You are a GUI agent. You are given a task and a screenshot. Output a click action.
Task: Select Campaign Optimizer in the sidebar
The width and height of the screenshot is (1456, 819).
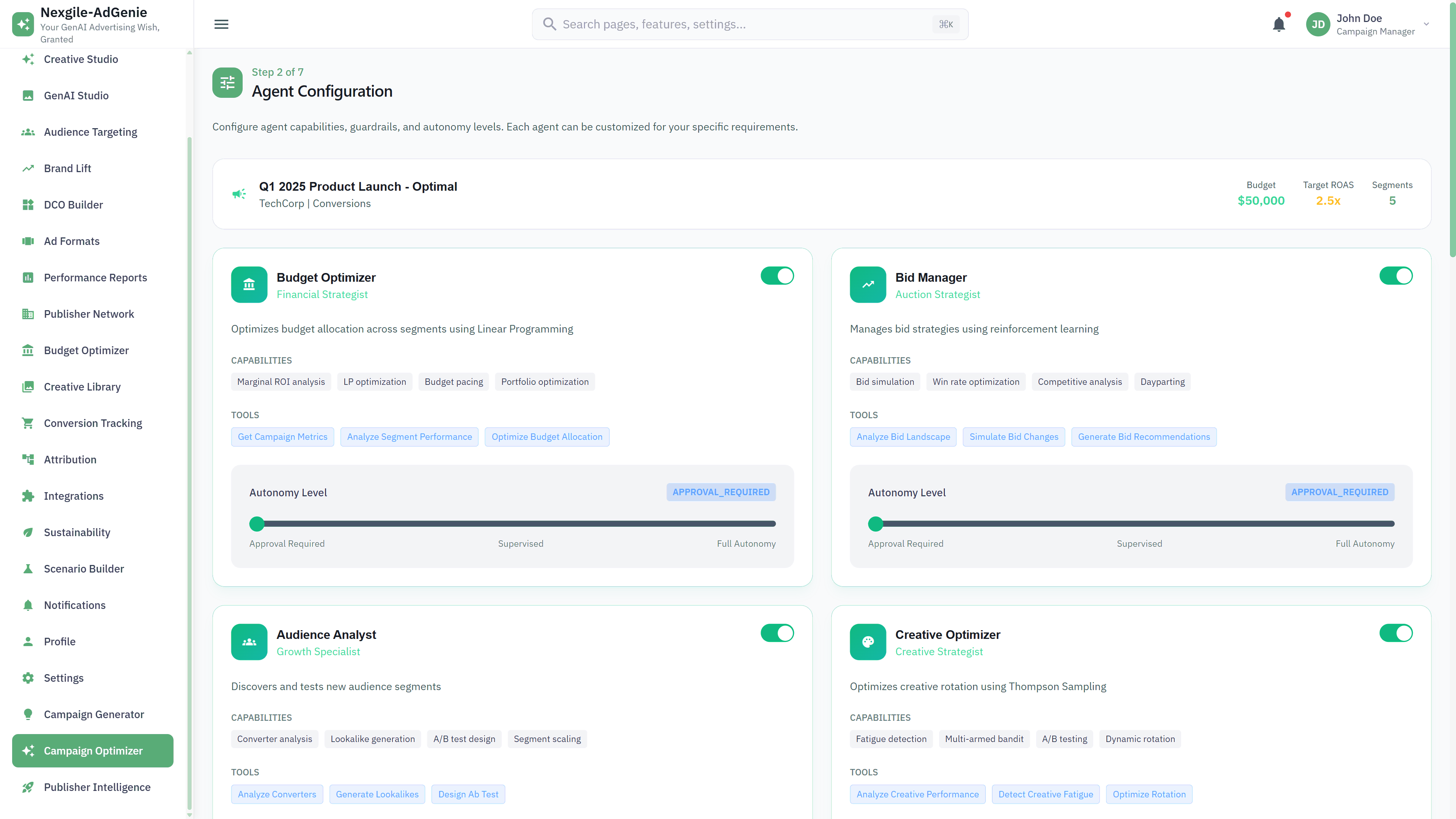pos(93,751)
